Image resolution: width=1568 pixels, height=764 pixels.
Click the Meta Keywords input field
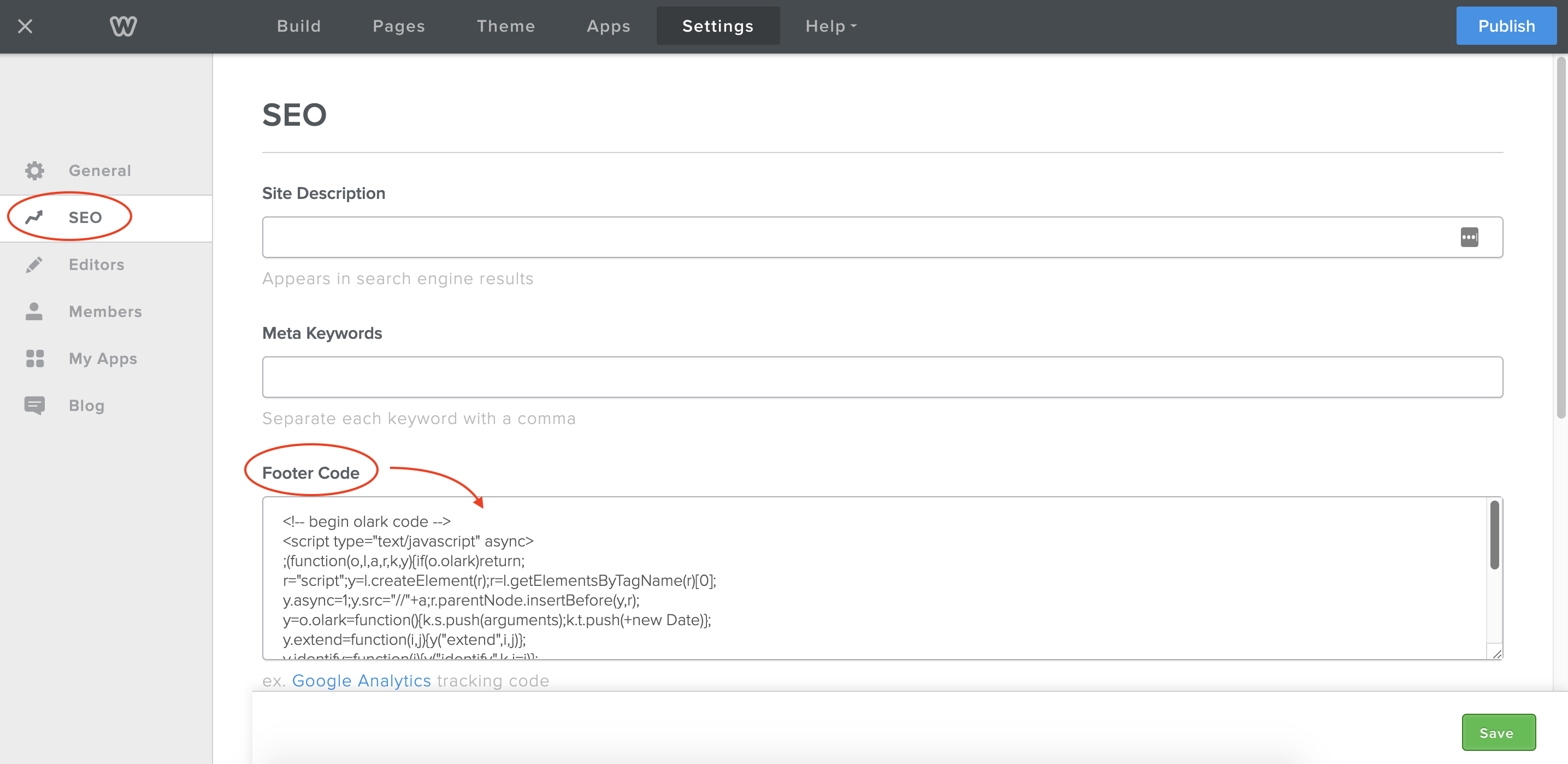click(882, 378)
